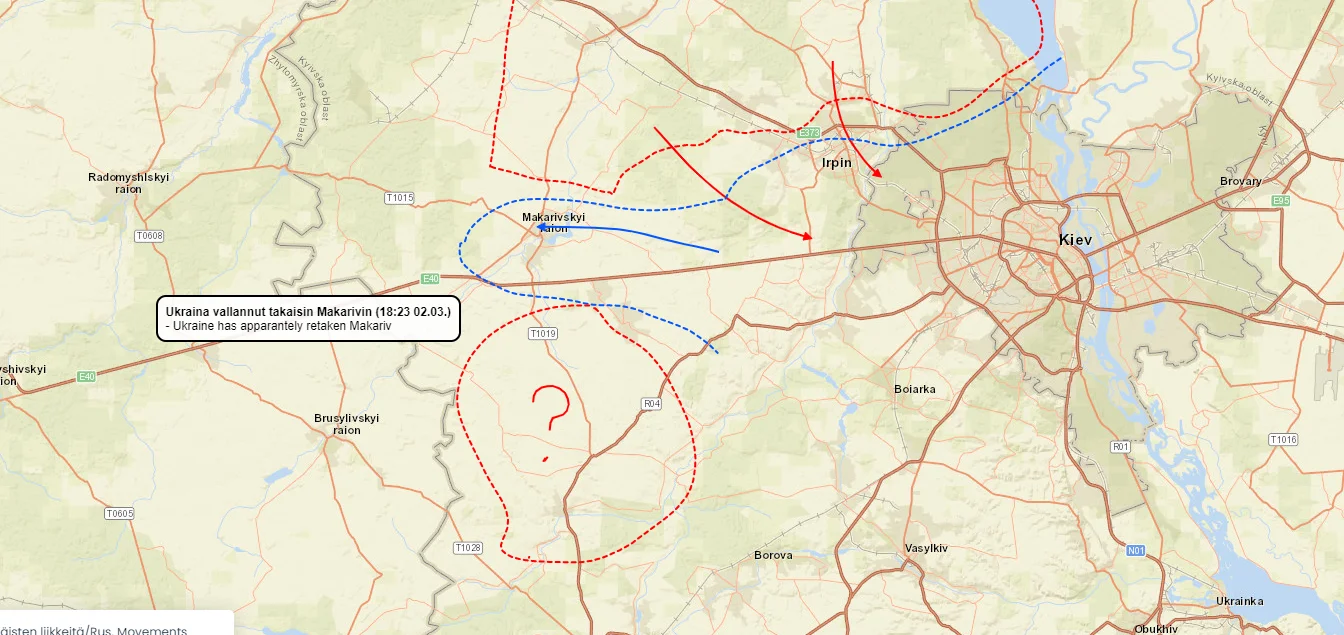Click the E95 road shield near Brovary
1344x635 pixels.
click(x=1281, y=201)
